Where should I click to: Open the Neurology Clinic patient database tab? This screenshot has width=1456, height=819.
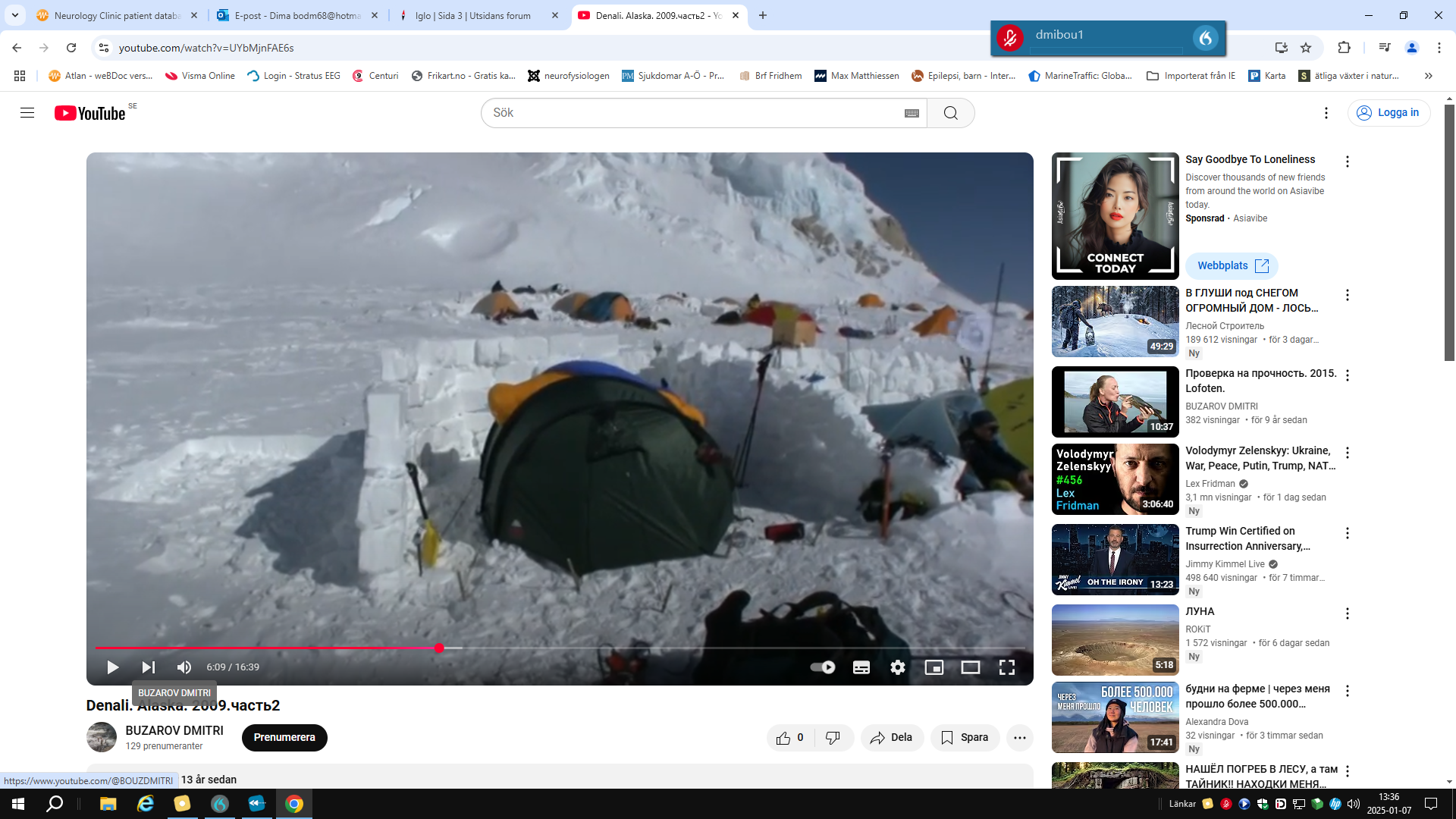[118, 15]
